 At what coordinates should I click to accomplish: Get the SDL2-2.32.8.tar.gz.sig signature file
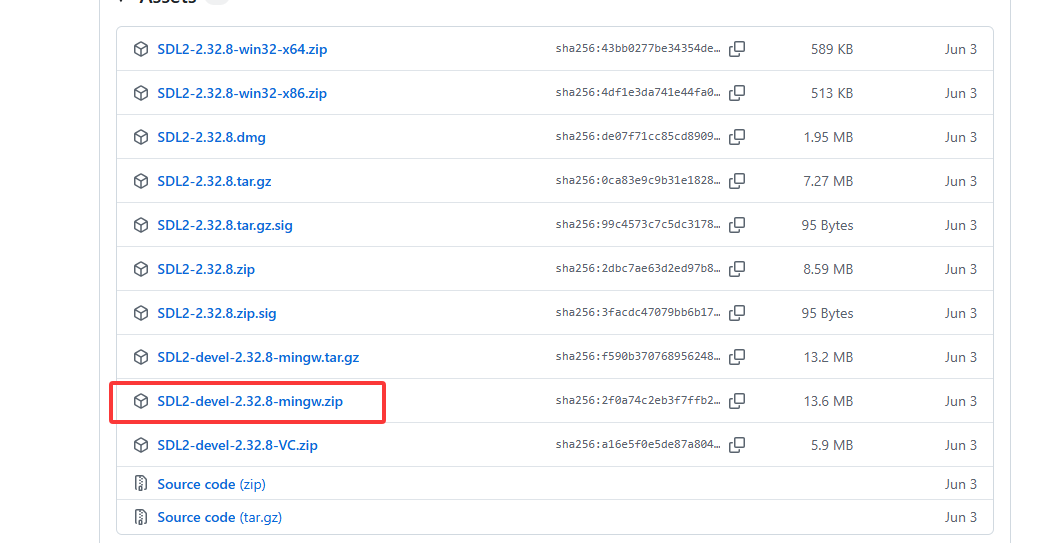coord(225,225)
